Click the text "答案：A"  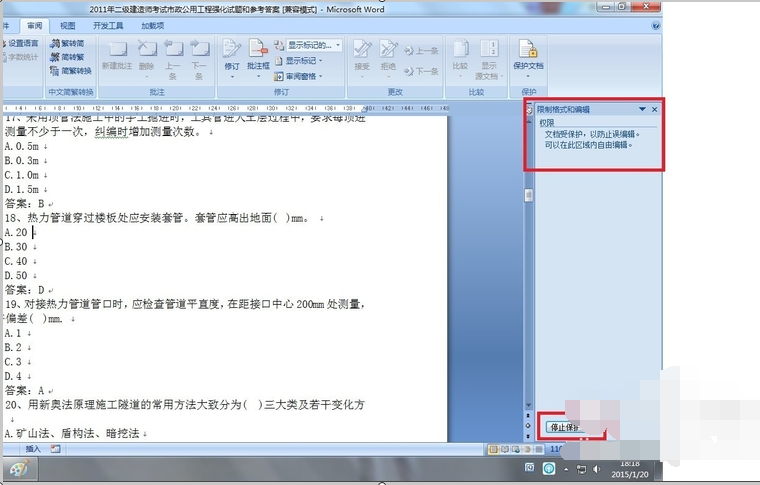point(25,391)
